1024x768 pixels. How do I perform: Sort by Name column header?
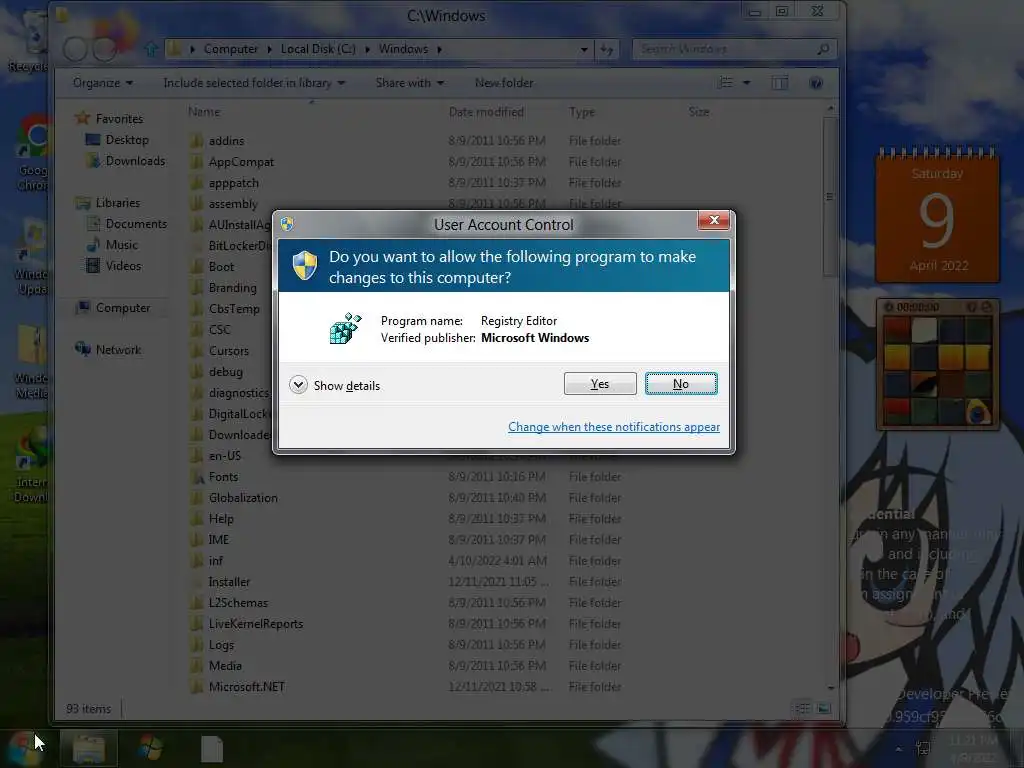tap(204, 112)
